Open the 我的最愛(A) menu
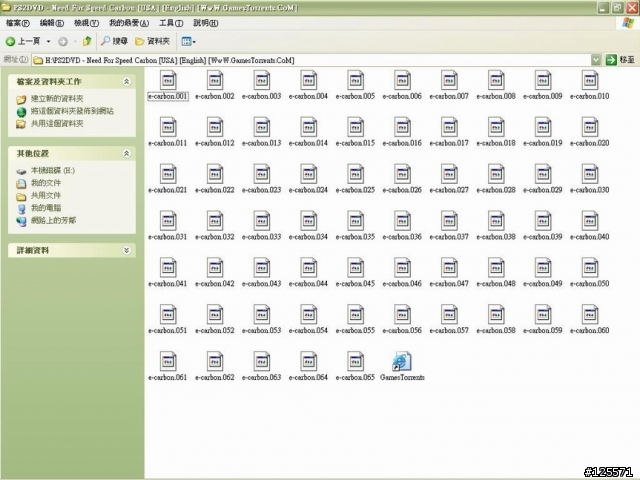The width and height of the screenshot is (640, 480). tap(129, 23)
